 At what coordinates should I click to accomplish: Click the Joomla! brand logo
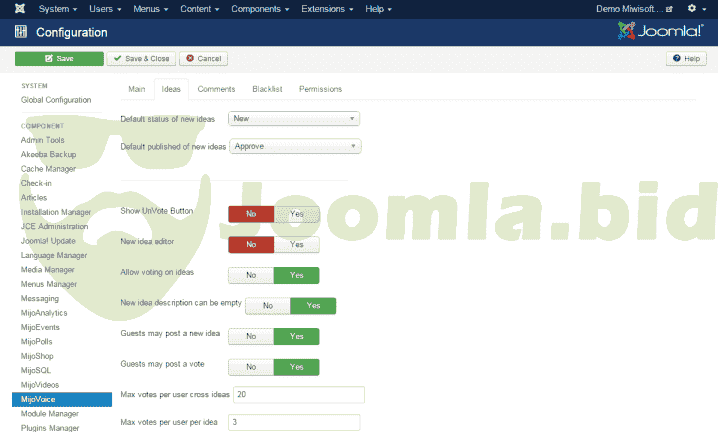pos(660,32)
